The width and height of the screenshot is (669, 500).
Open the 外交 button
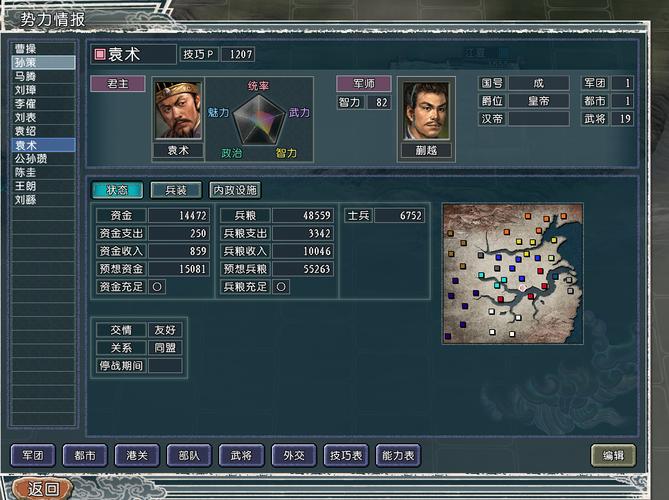tap(294, 455)
